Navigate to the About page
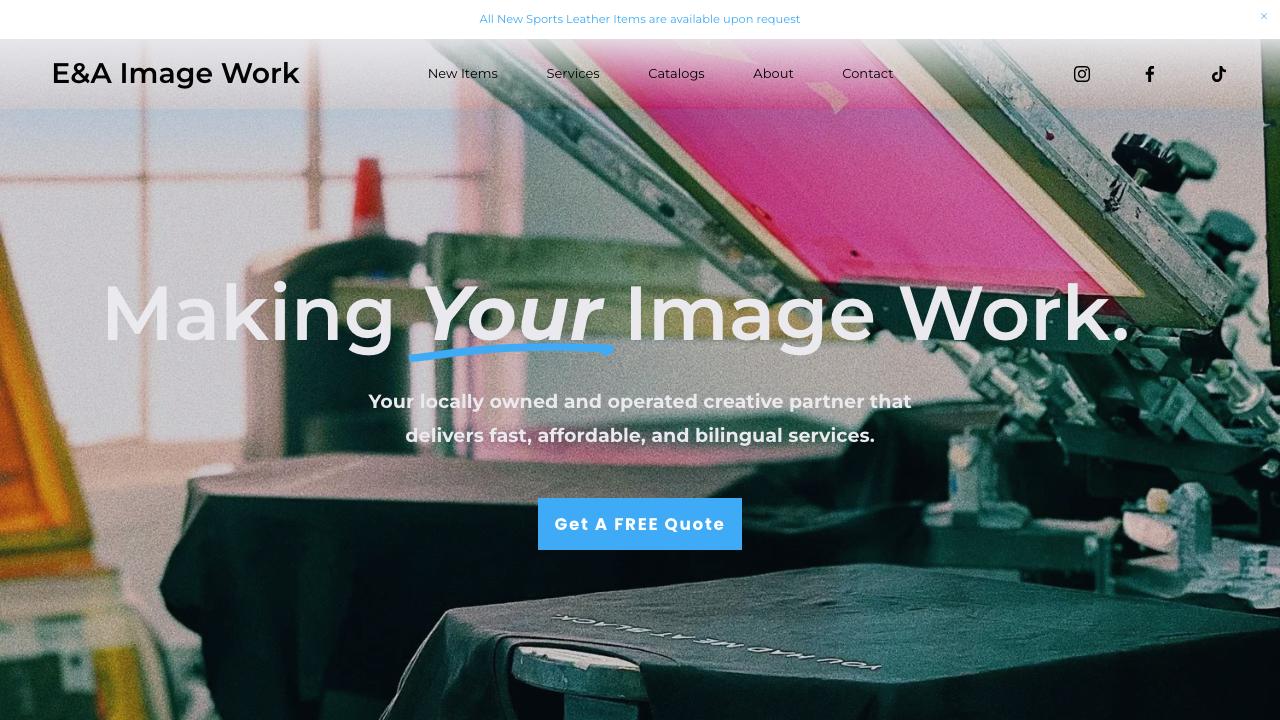 tap(773, 74)
